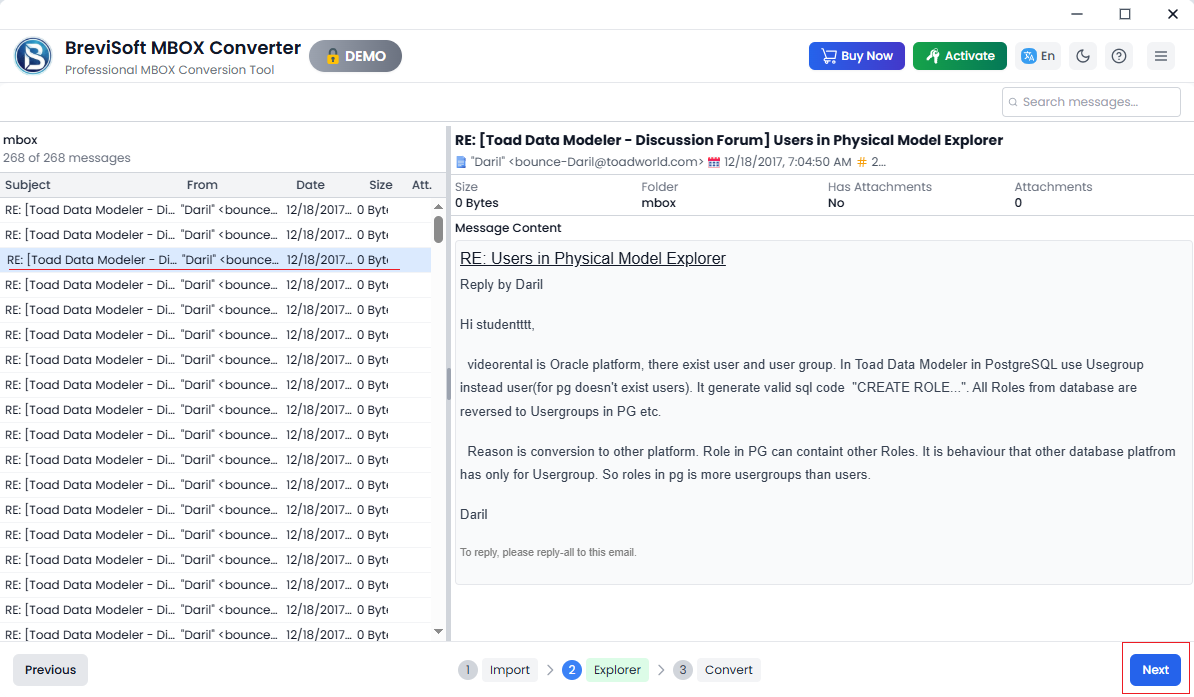Go back with Previous button

(50, 670)
